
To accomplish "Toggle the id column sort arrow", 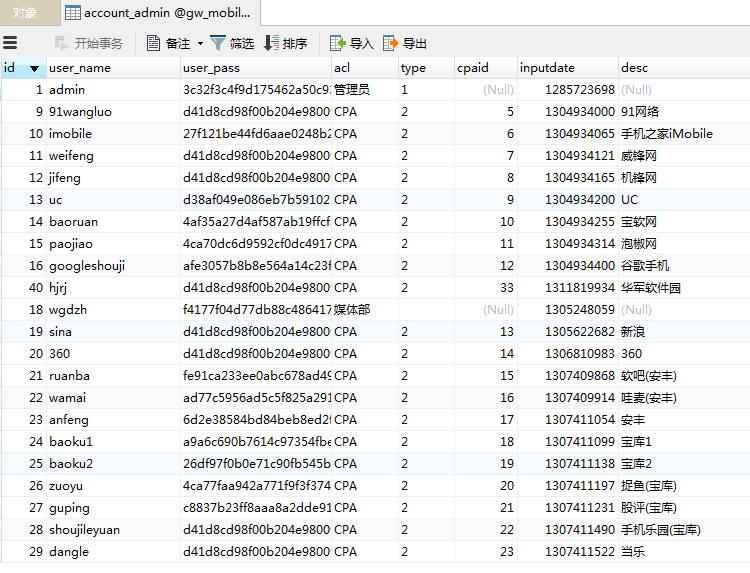I will click(x=34, y=68).
